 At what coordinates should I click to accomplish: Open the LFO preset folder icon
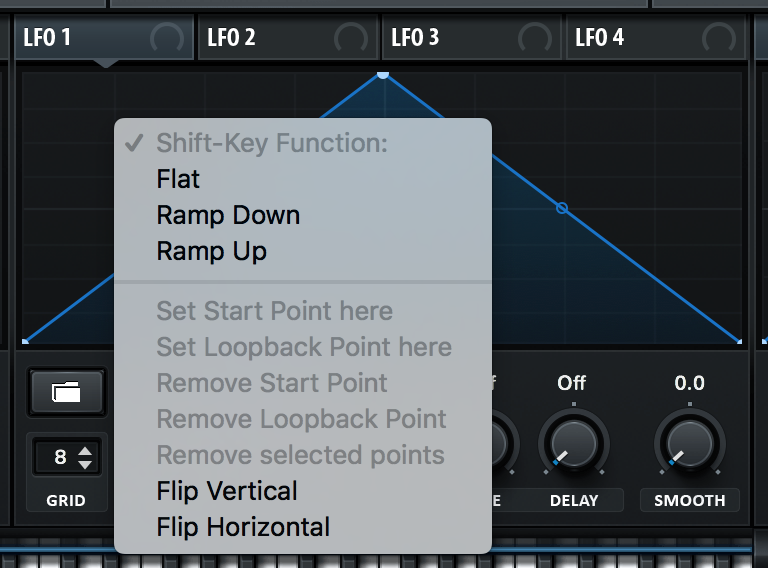67,391
